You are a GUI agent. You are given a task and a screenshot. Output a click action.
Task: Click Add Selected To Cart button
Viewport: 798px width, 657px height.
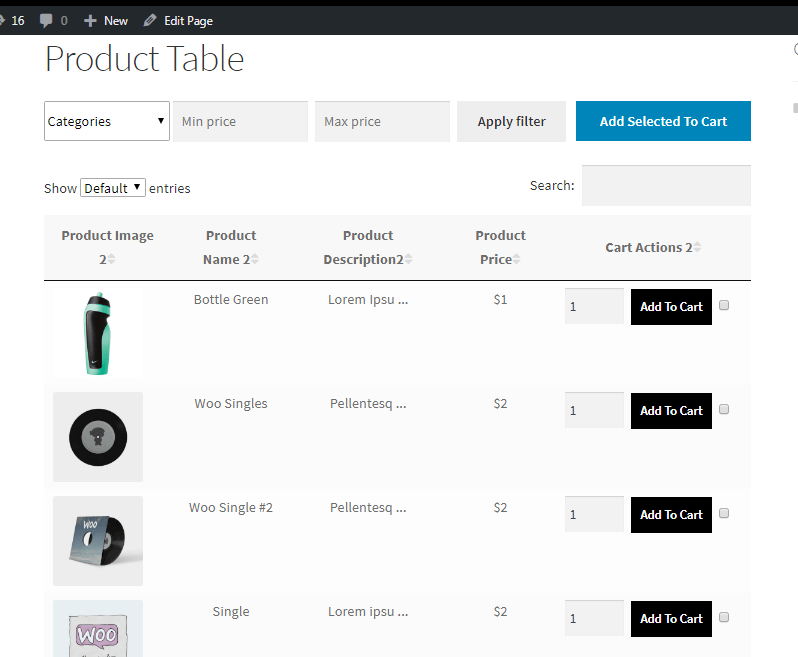(663, 121)
